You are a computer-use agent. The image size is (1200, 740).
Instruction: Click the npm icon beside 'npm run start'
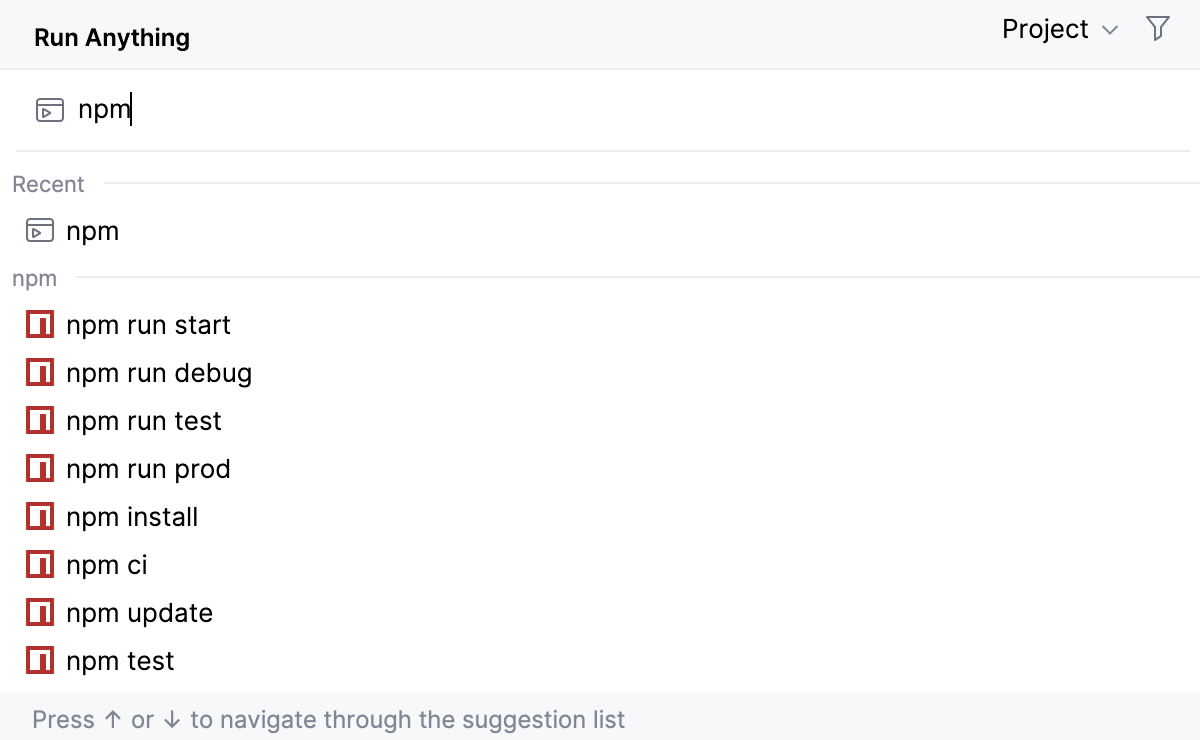click(x=39, y=324)
